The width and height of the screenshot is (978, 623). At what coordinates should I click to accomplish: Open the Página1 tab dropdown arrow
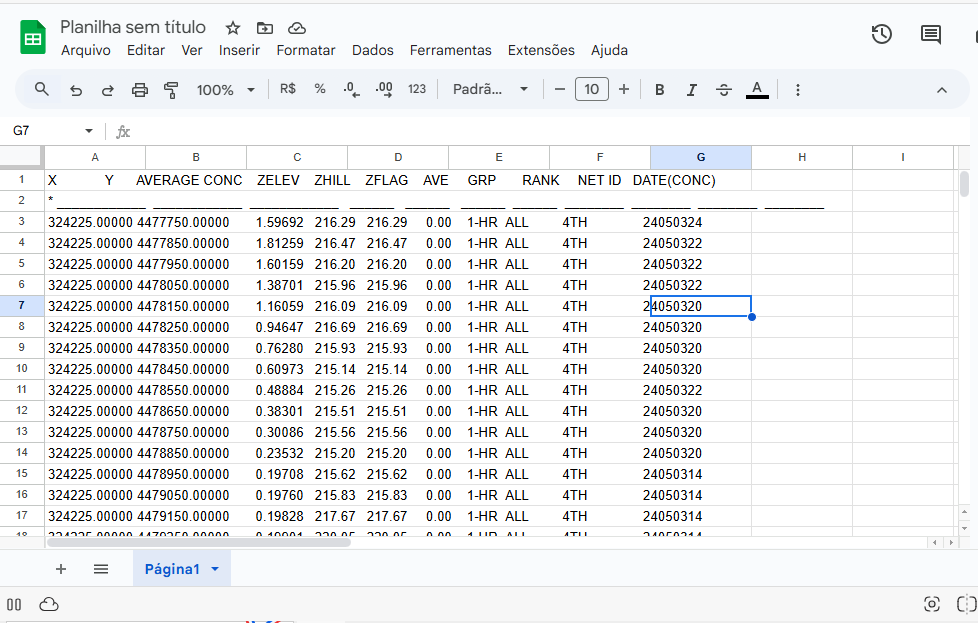[x=215, y=569]
